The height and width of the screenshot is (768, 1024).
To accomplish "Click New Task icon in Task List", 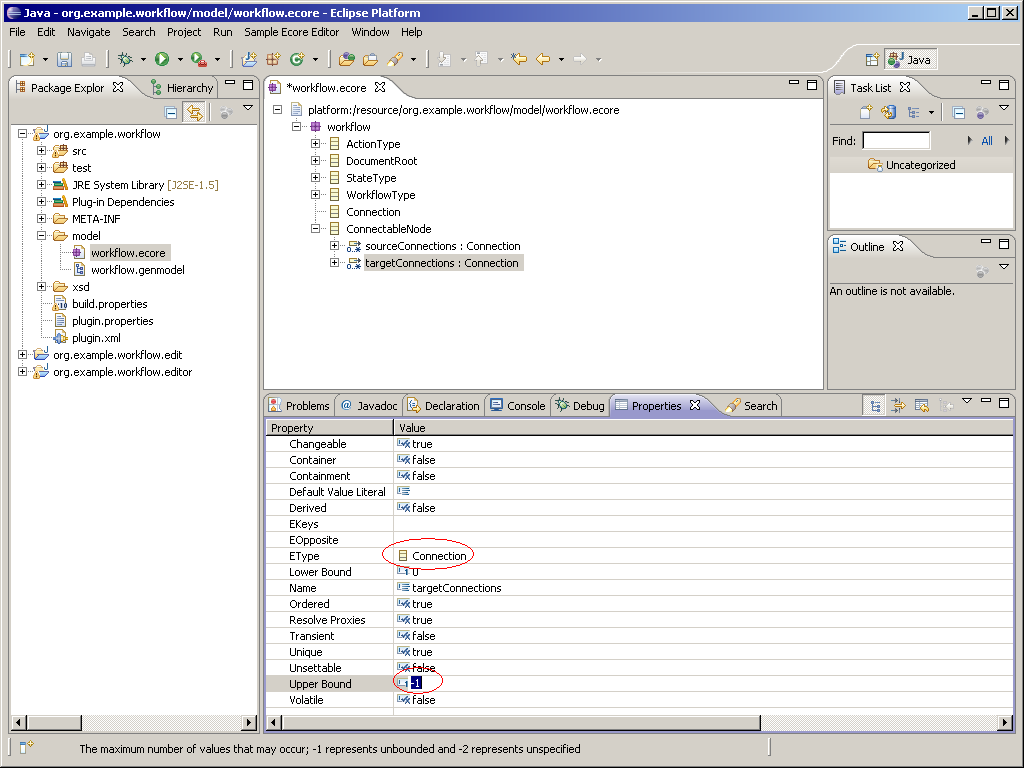I will 866,113.
